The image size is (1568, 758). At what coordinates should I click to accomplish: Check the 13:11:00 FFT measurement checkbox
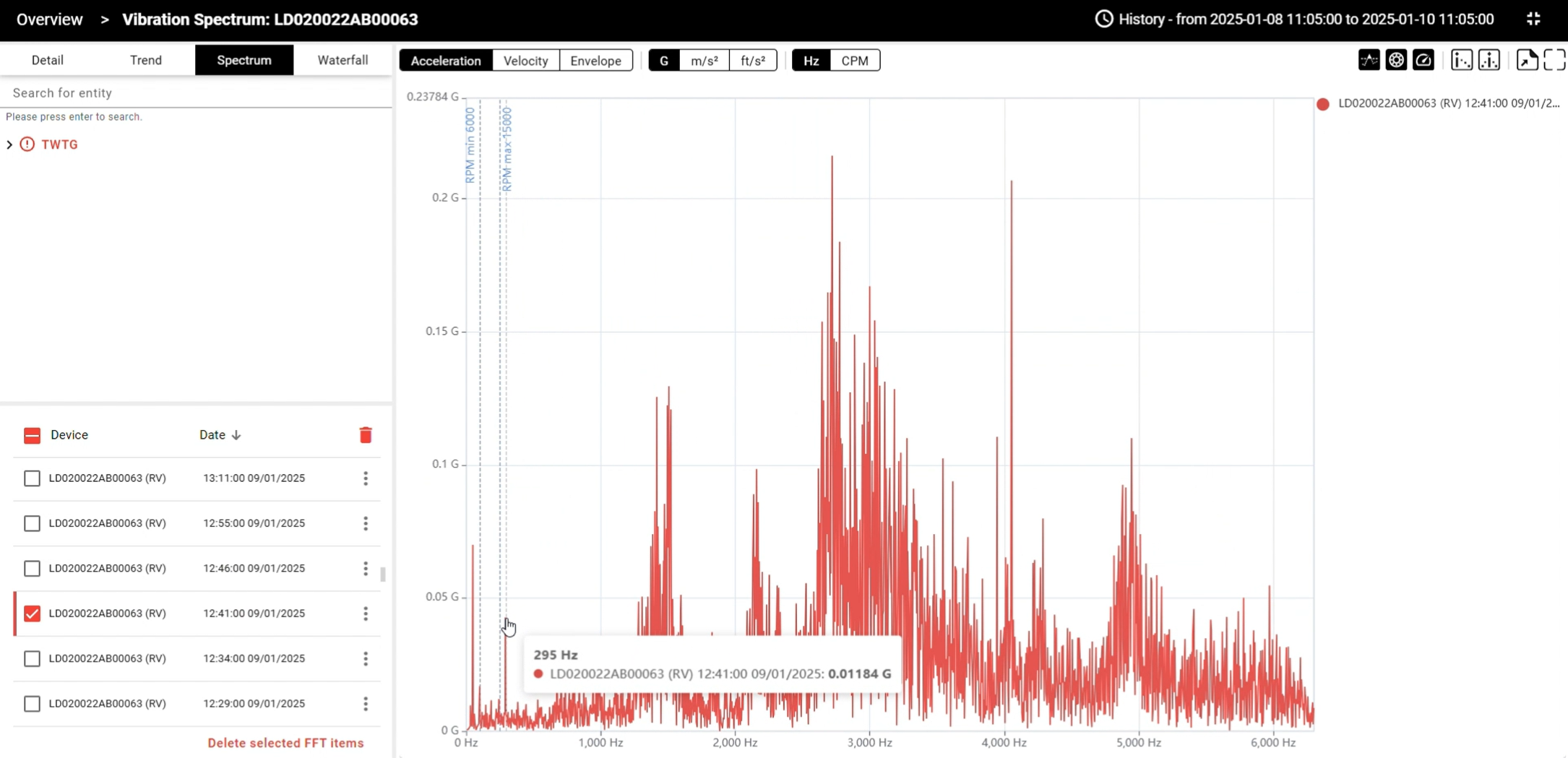tap(32, 478)
